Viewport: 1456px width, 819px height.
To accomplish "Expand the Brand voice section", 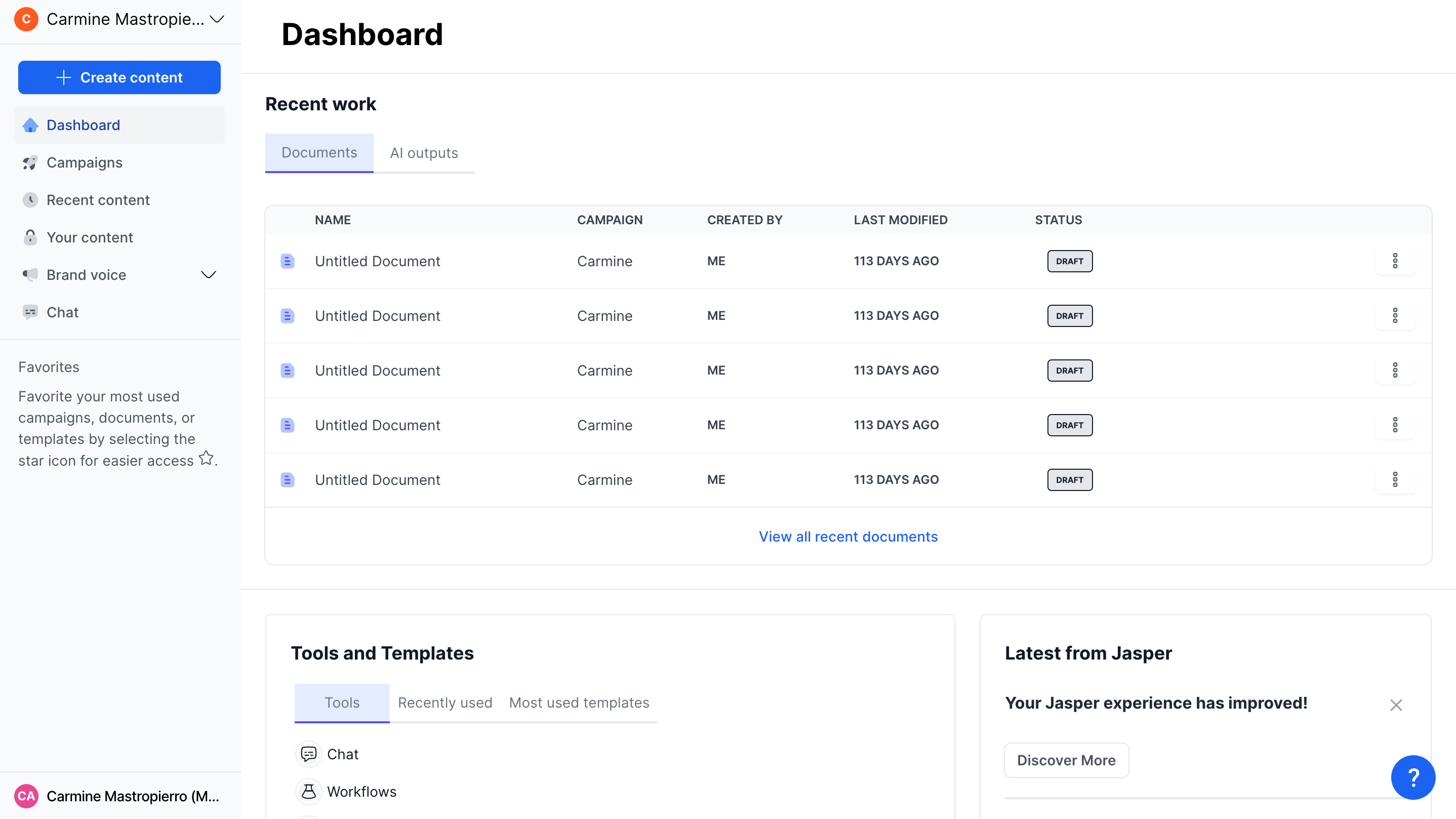I will click(x=208, y=275).
